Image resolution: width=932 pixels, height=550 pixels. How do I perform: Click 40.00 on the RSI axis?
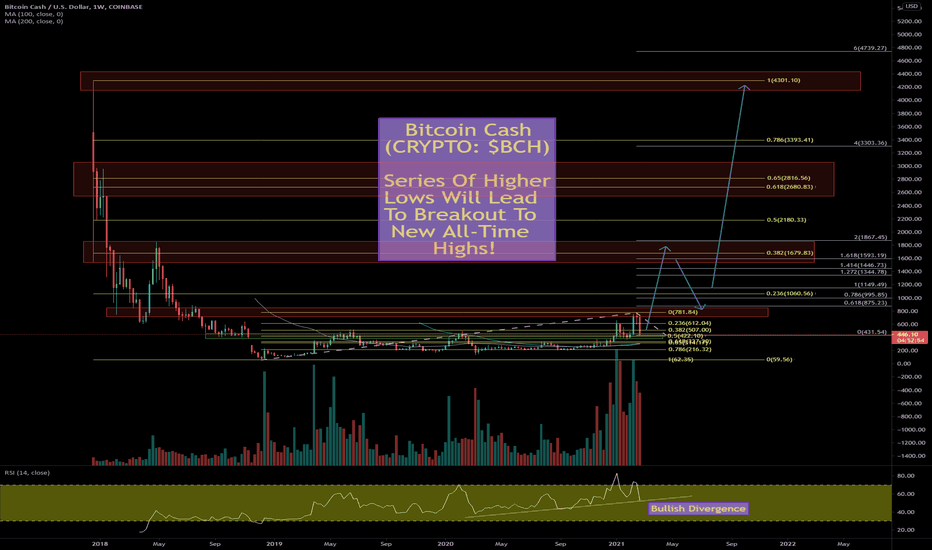(905, 511)
